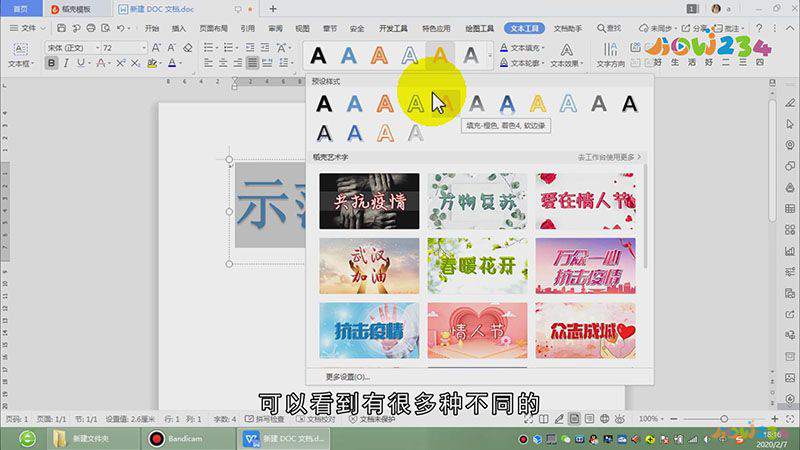Align text right

click(238, 63)
